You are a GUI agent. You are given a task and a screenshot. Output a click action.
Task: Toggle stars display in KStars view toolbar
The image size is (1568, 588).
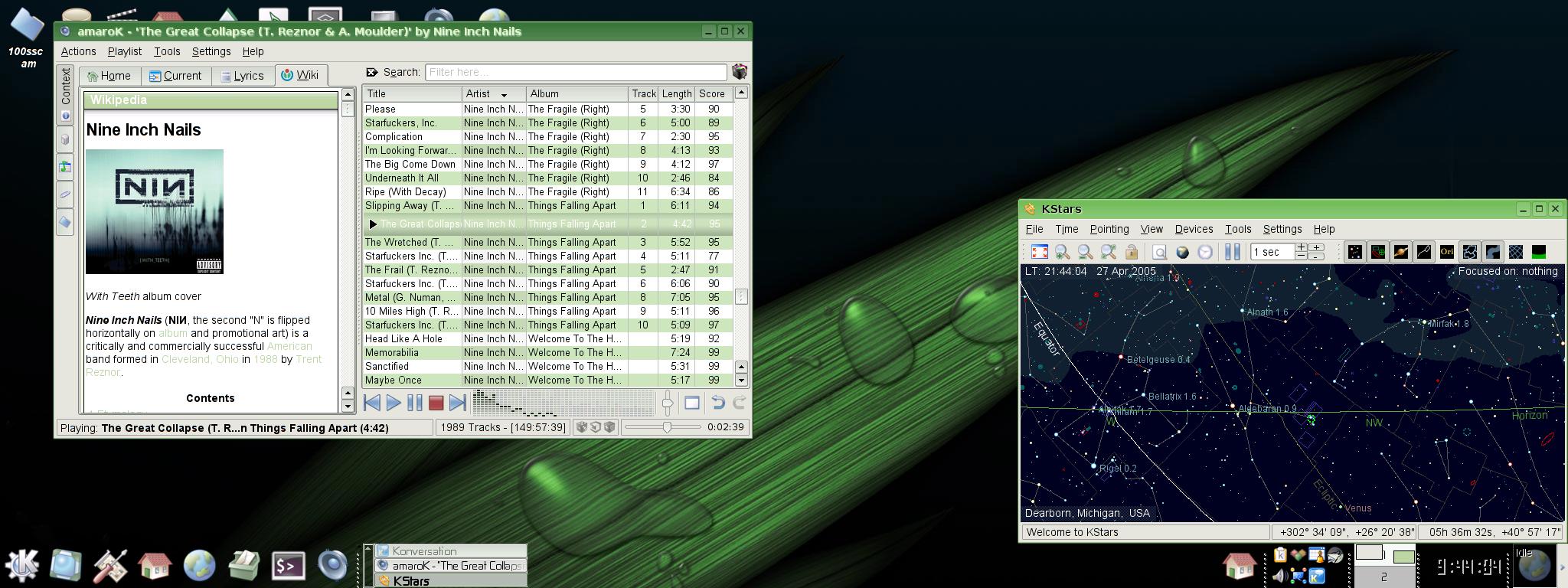point(1355,252)
